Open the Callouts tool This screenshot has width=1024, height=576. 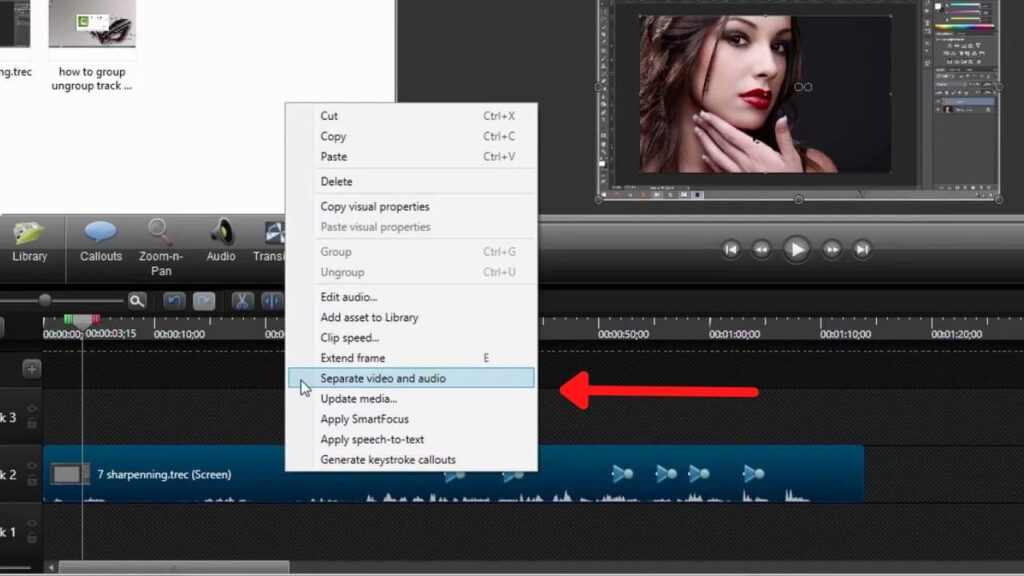click(100, 241)
